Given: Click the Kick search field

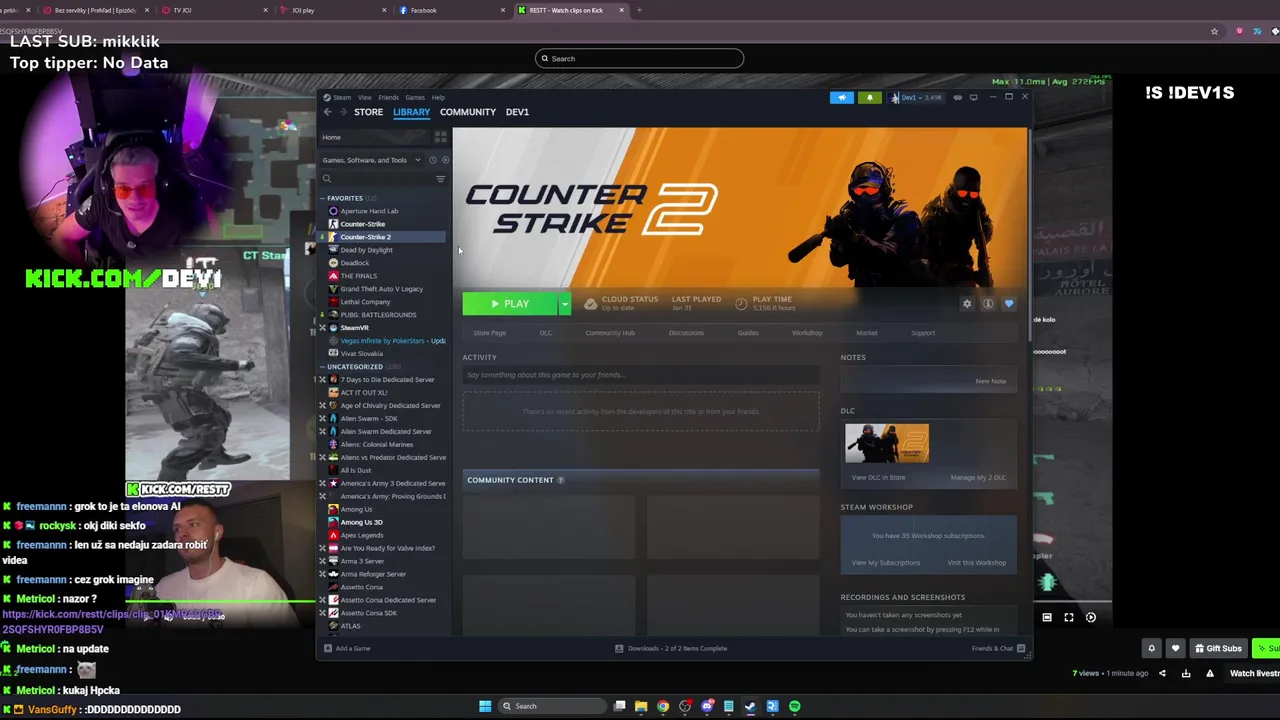Looking at the screenshot, I should coord(640,58).
